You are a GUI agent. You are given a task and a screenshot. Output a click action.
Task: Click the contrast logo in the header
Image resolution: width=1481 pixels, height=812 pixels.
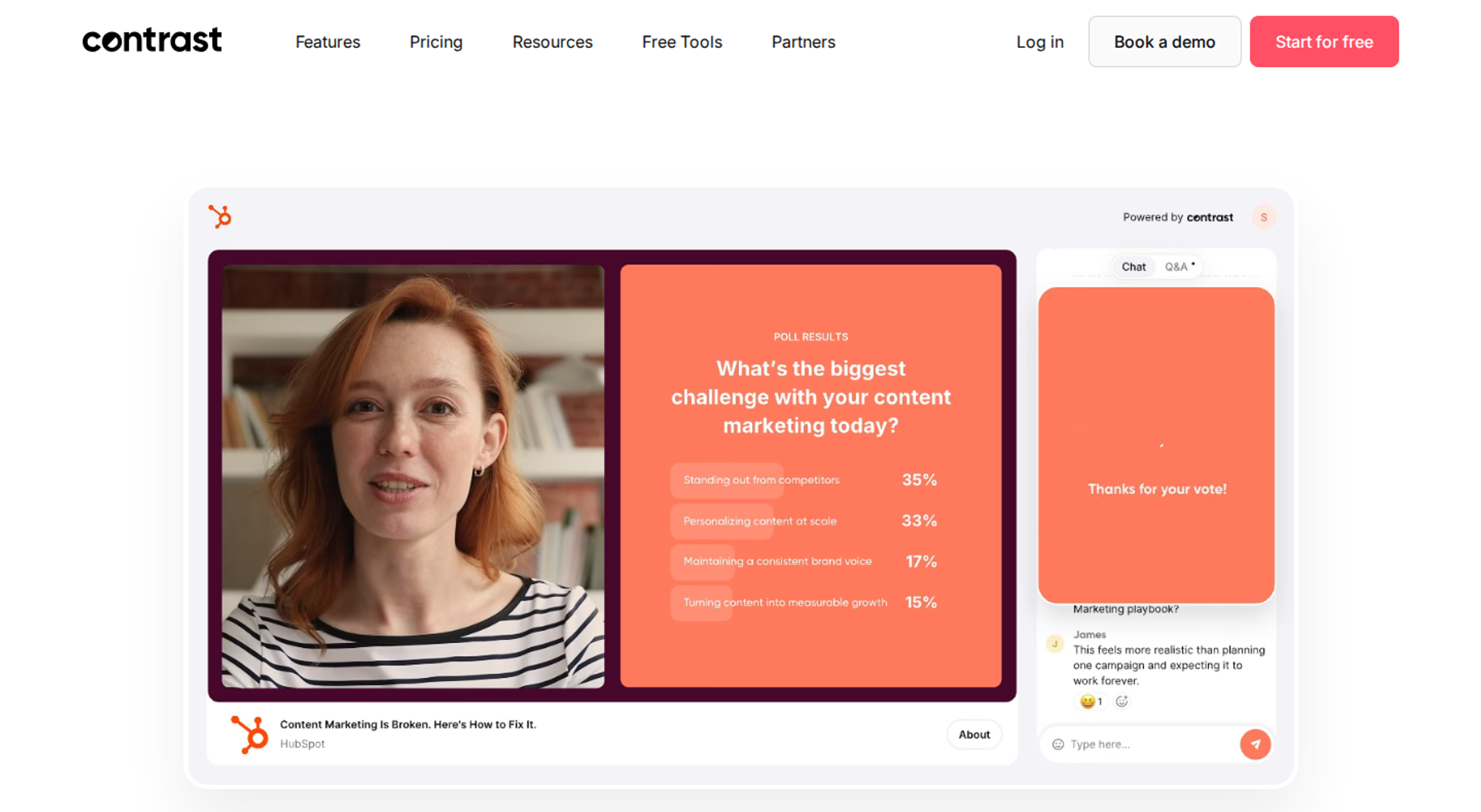[x=152, y=40]
